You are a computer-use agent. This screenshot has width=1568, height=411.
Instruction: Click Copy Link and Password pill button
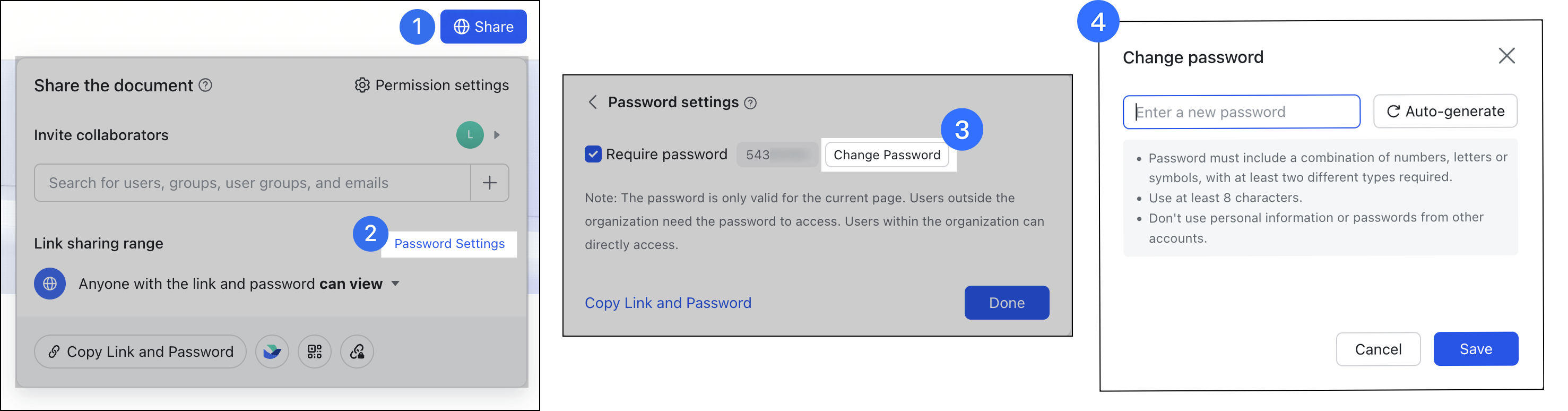point(141,352)
